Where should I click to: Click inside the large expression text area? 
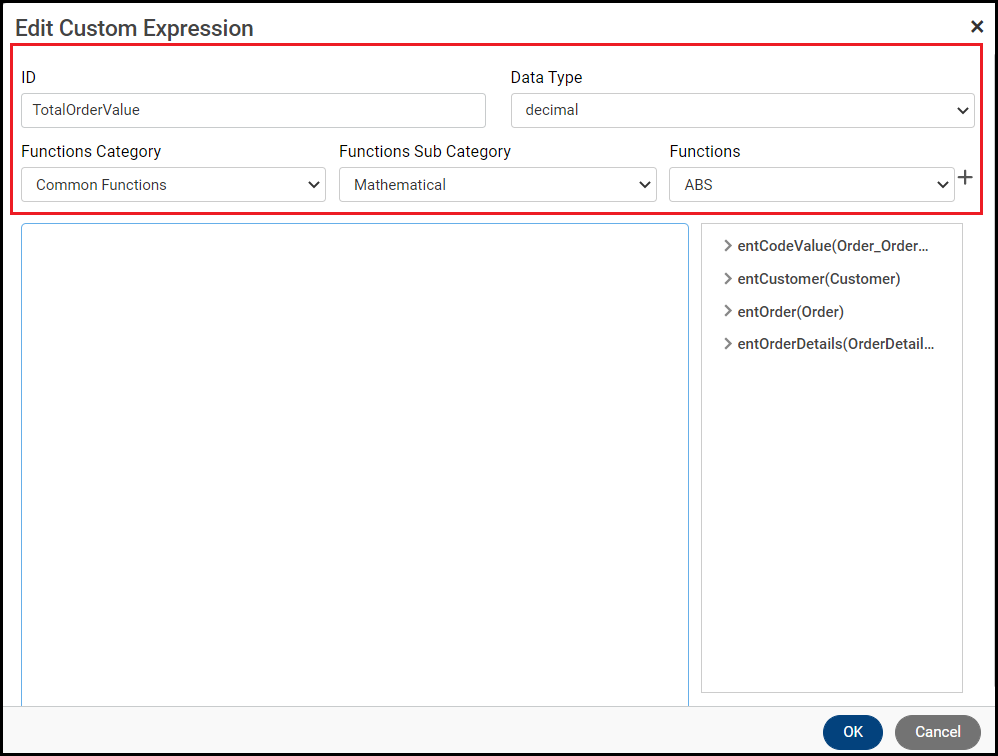[355, 460]
